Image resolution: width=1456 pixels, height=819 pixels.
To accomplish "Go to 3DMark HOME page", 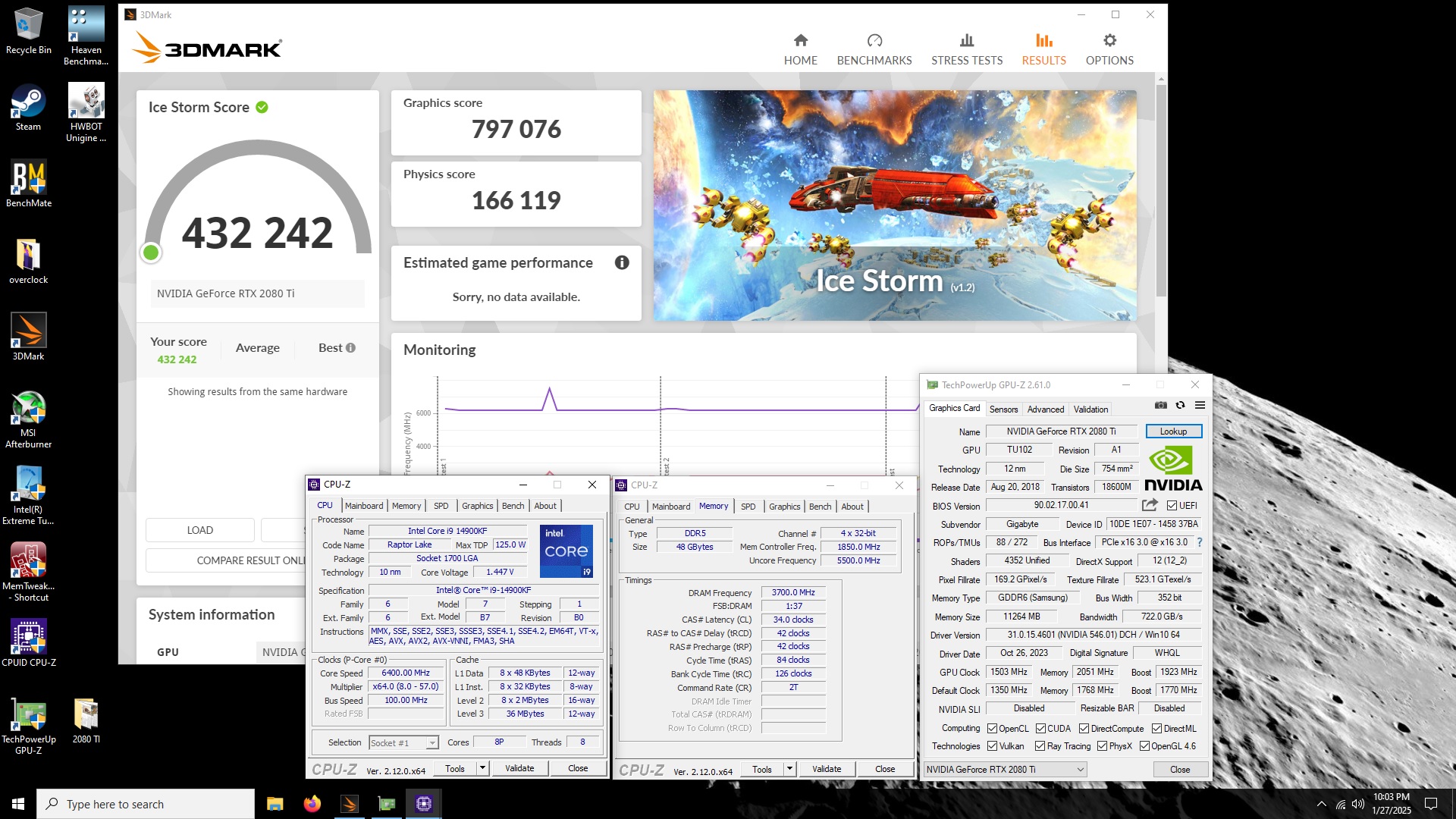I will [x=801, y=50].
